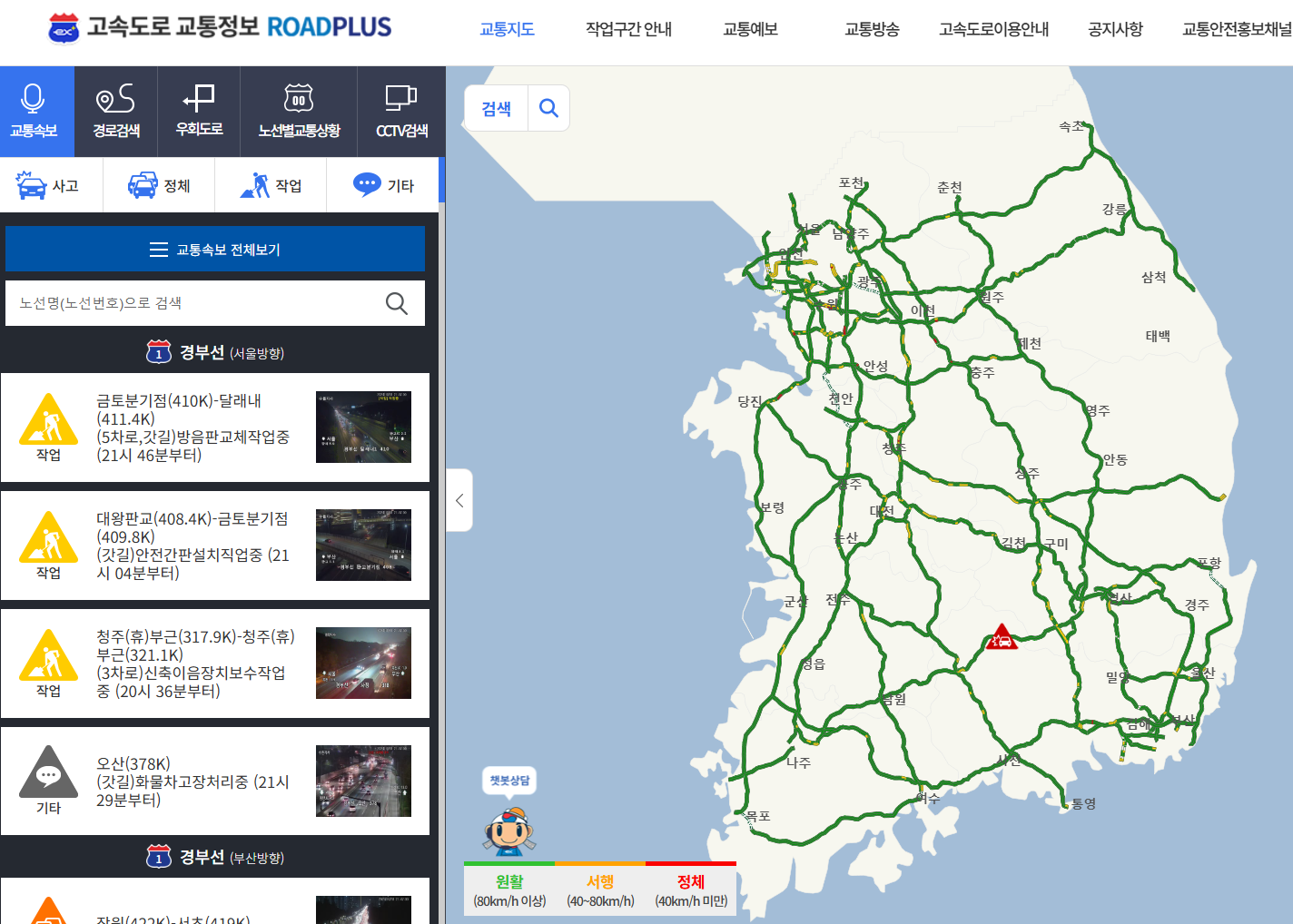Open the CCTV검색 tab

401,112
